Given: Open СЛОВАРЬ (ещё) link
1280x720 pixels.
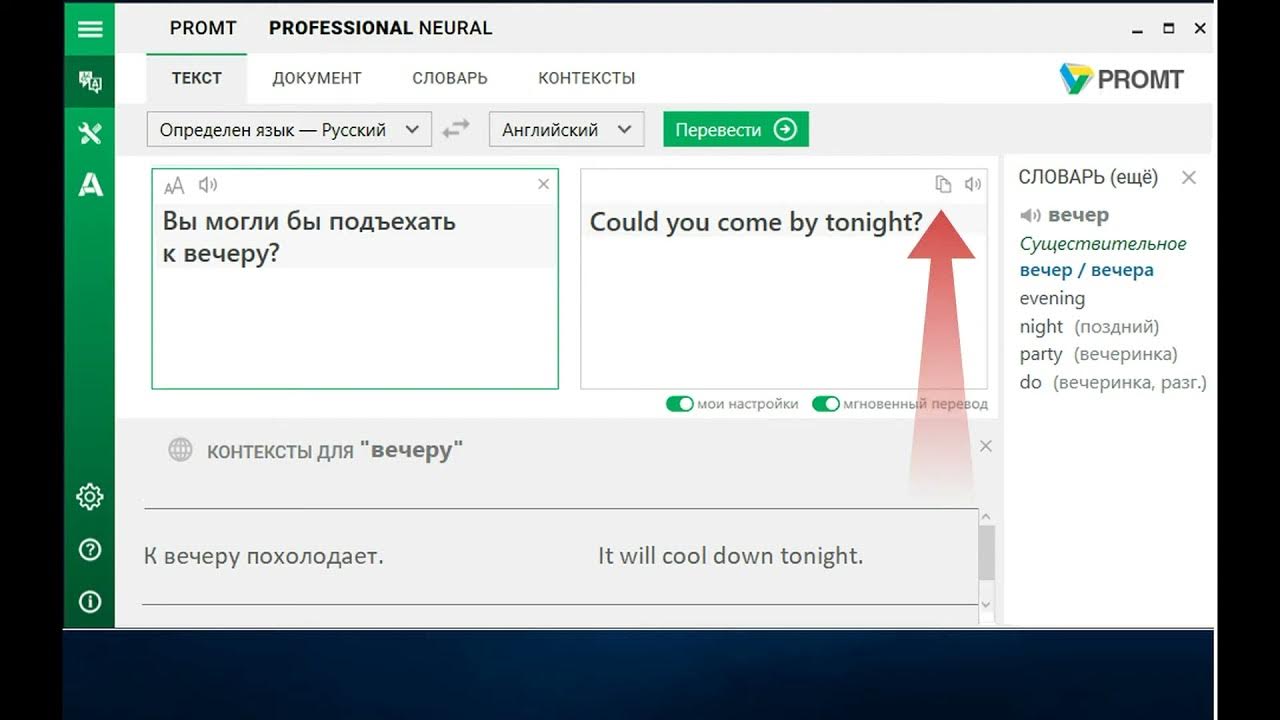Looking at the screenshot, I should [x=1088, y=177].
